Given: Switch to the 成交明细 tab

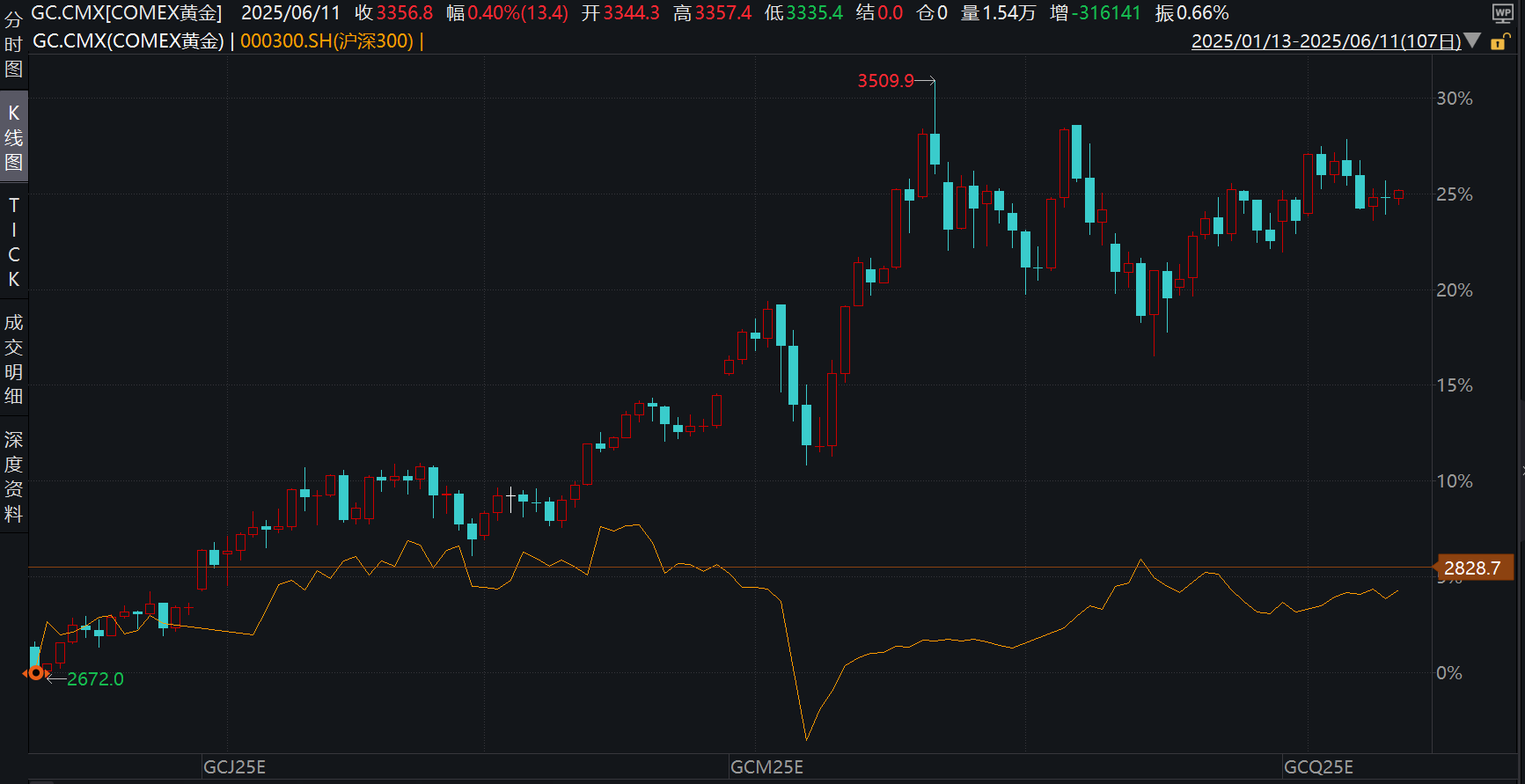Looking at the screenshot, I should click(x=13, y=359).
